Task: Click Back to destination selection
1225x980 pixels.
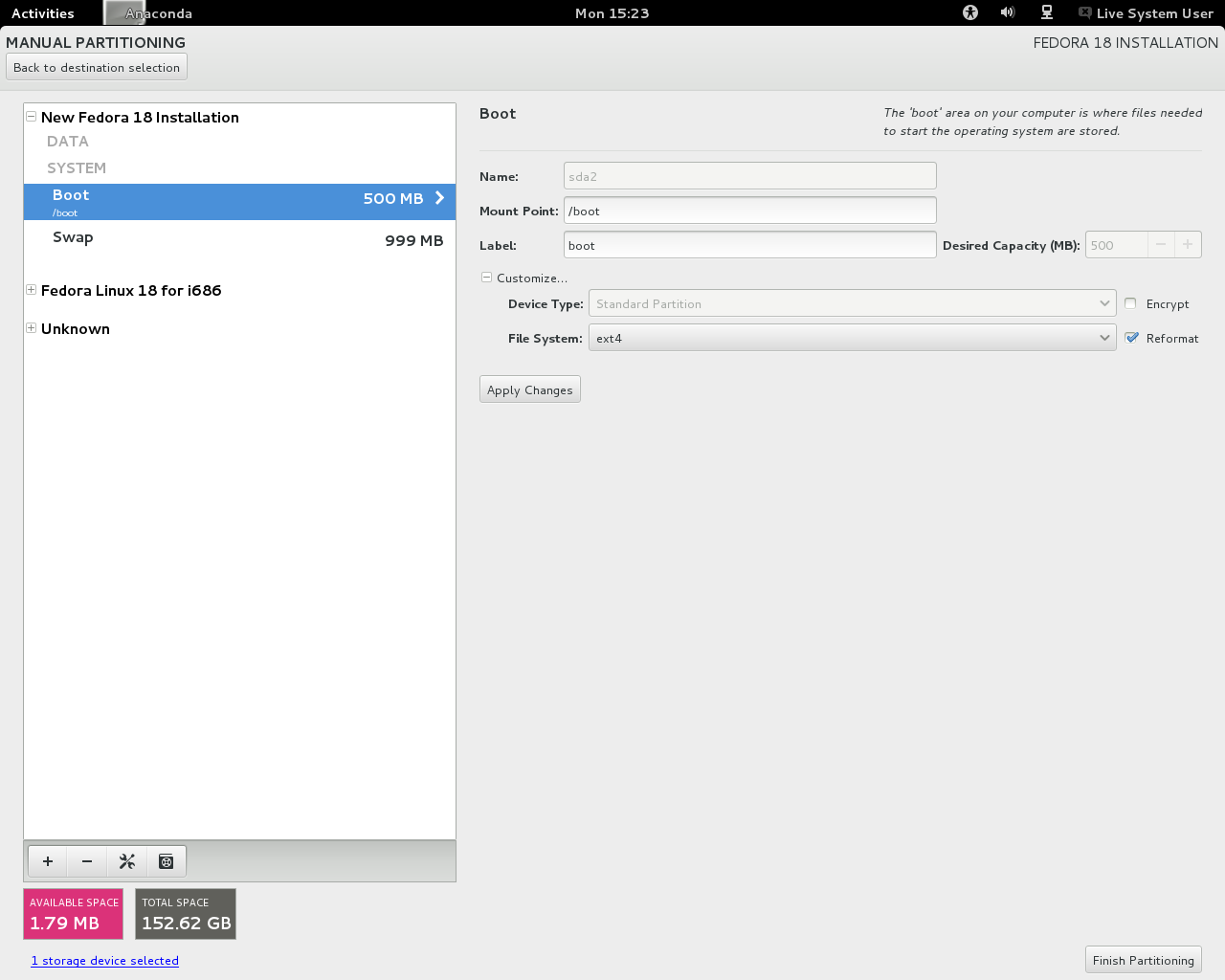Action: [97, 67]
